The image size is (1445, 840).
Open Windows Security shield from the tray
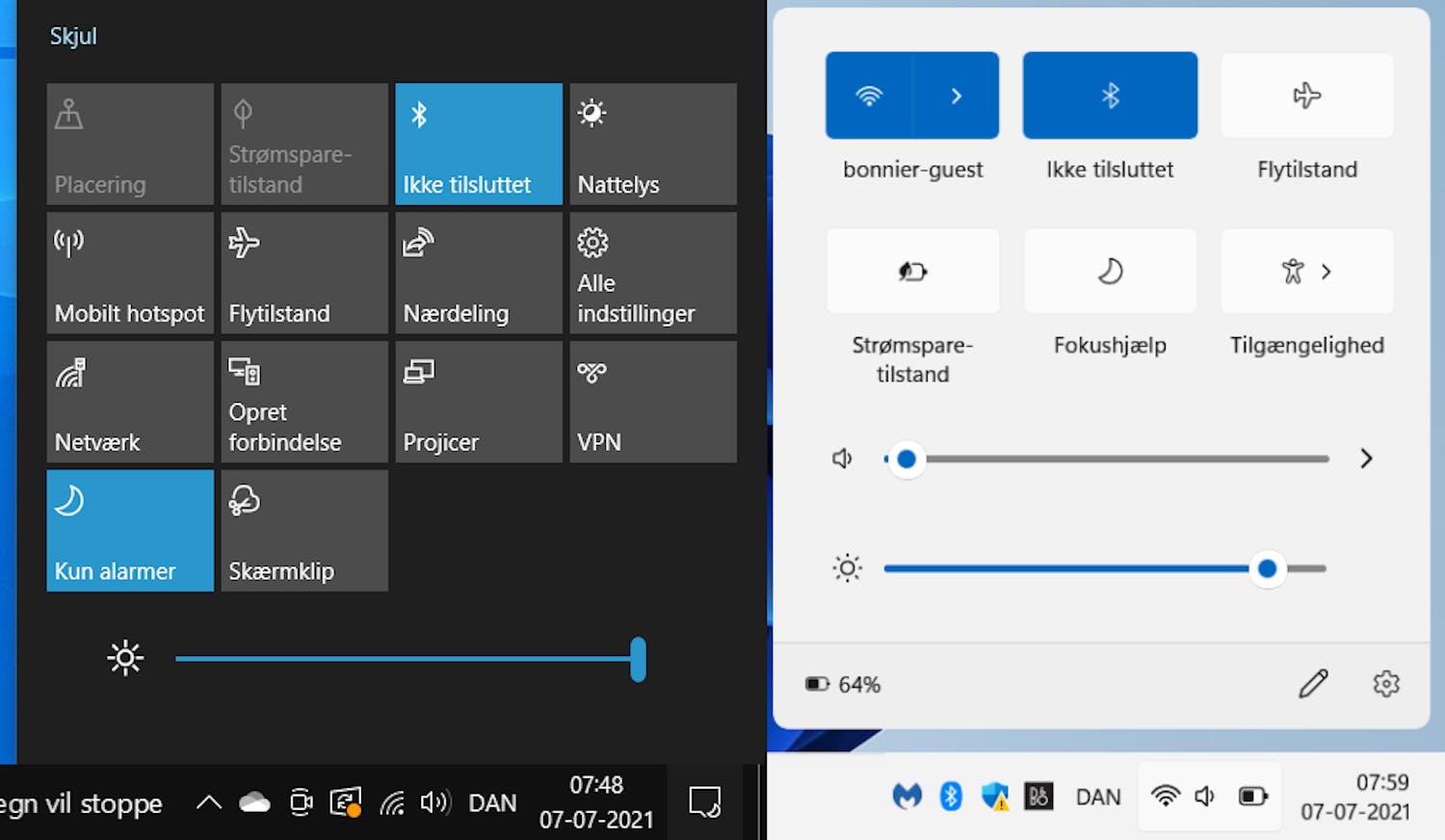994,797
